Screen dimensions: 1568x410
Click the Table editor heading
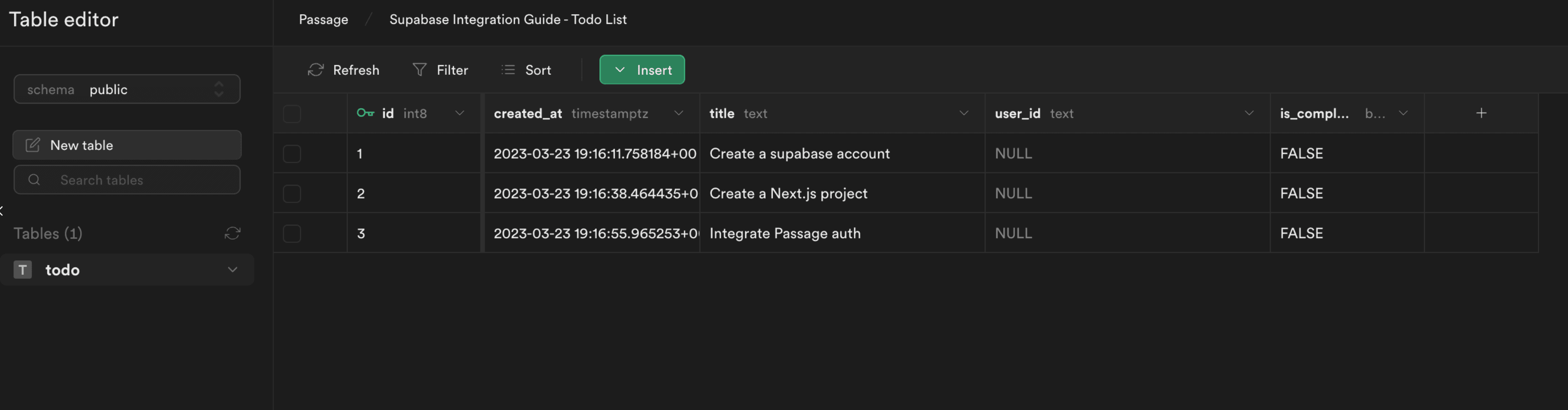click(x=64, y=19)
